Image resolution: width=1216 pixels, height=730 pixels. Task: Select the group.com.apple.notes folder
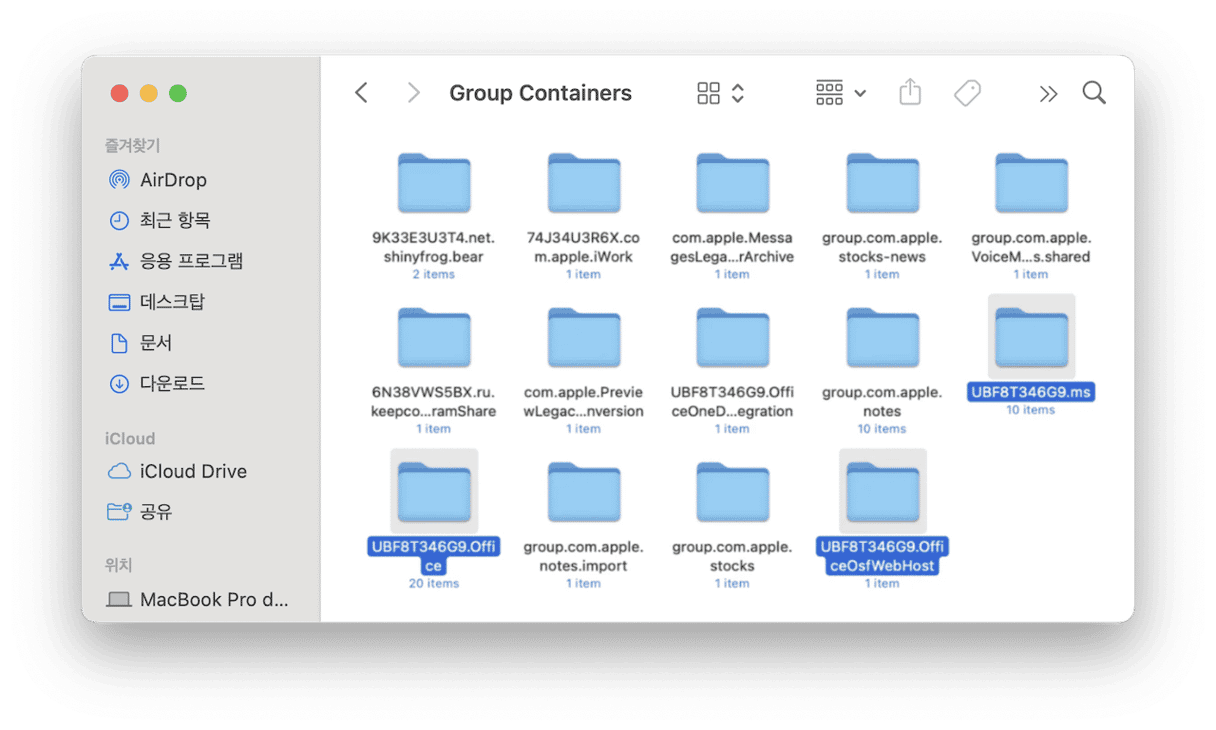(882, 338)
